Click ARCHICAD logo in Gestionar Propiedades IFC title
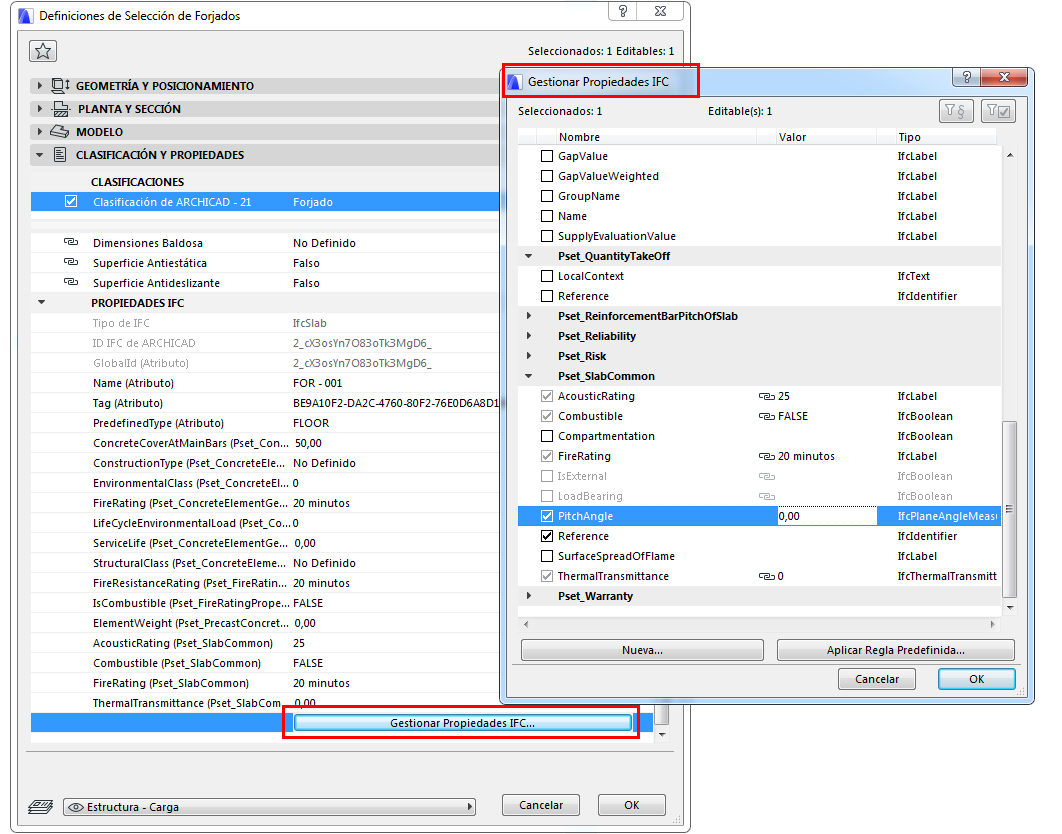 (x=515, y=82)
